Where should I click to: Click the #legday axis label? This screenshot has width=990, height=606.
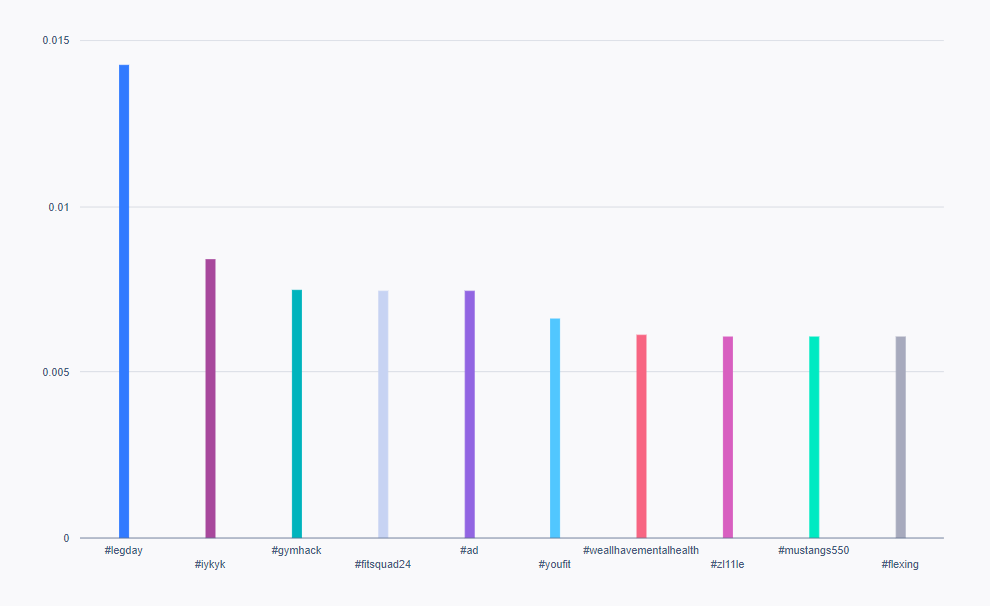coord(124,550)
